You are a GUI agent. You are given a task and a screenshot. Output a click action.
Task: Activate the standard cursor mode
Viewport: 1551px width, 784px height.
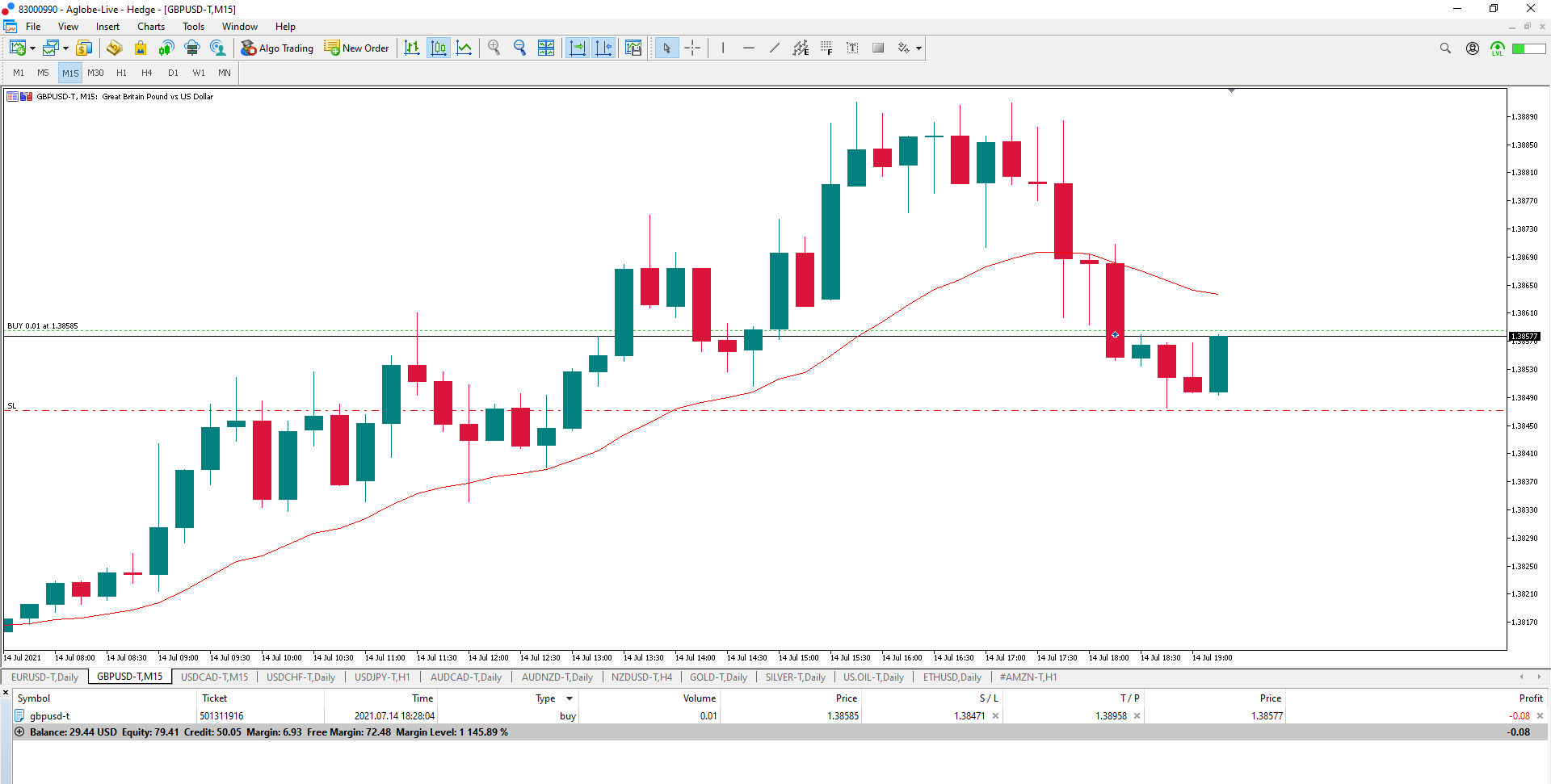[666, 48]
